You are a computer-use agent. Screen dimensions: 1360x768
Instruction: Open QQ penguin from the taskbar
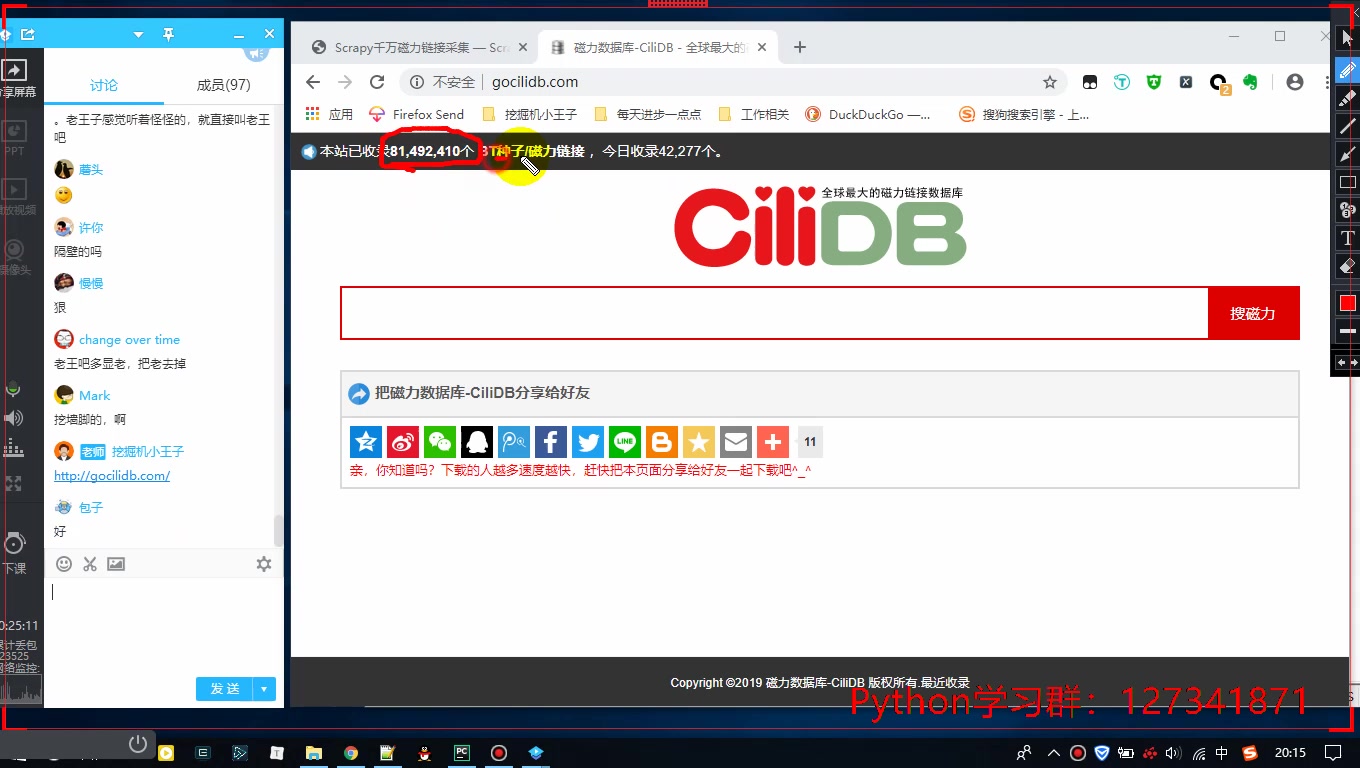(x=425, y=753)
